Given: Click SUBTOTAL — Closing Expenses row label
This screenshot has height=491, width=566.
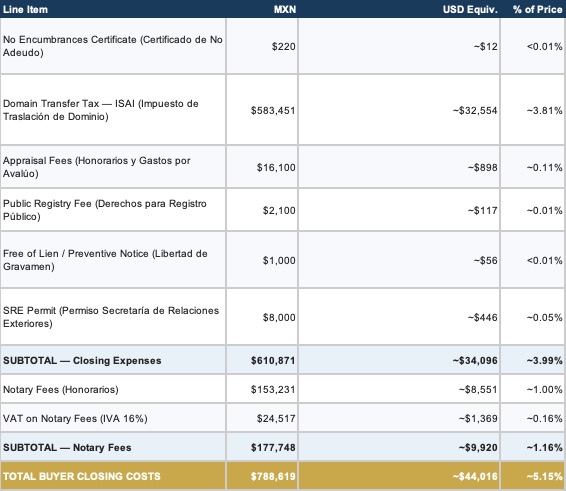Looking at the screenshot, I should [x=82, y=361].
